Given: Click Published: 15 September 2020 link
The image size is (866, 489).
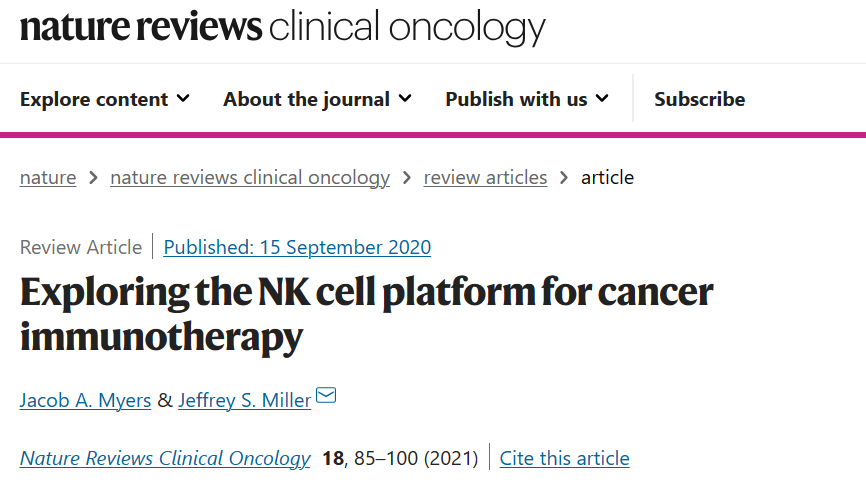Looking at the screenshot, I should pos(297,248).
